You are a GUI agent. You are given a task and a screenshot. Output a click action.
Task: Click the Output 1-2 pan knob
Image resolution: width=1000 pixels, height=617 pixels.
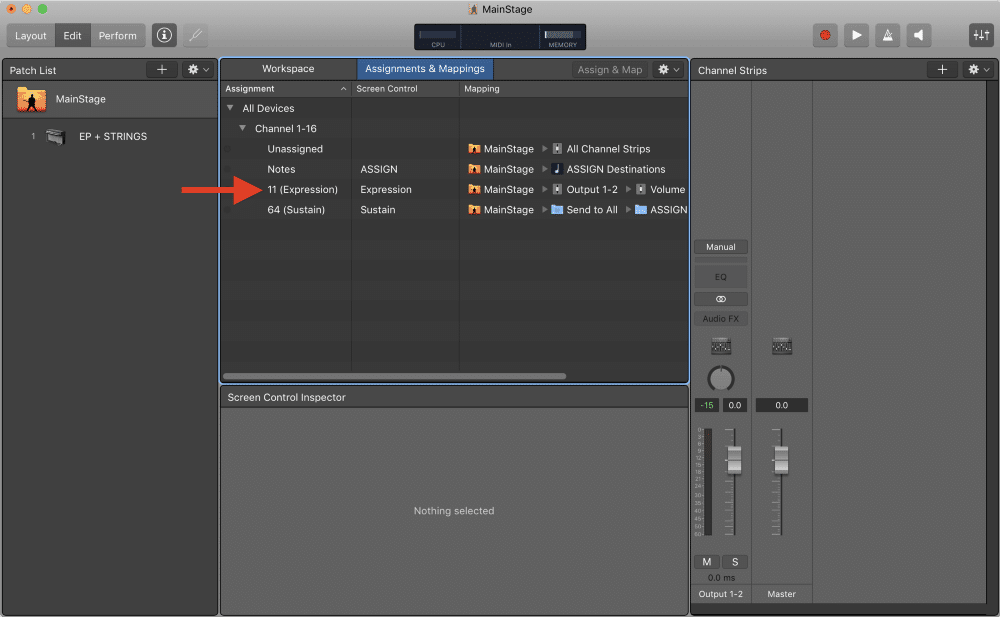(721, 378)
